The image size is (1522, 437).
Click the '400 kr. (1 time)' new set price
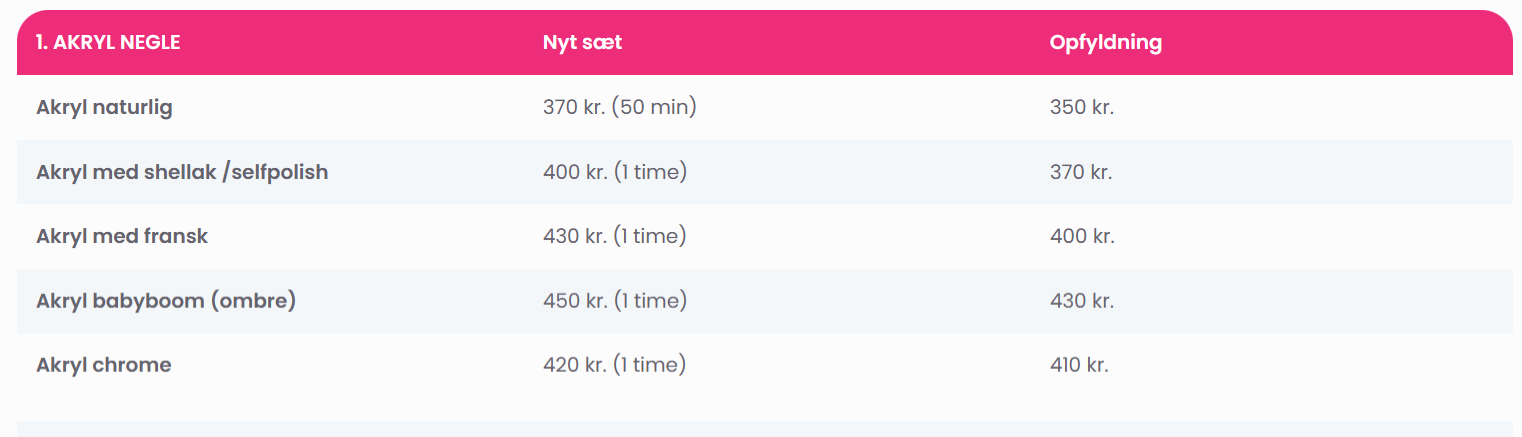(x=615, y=172)
